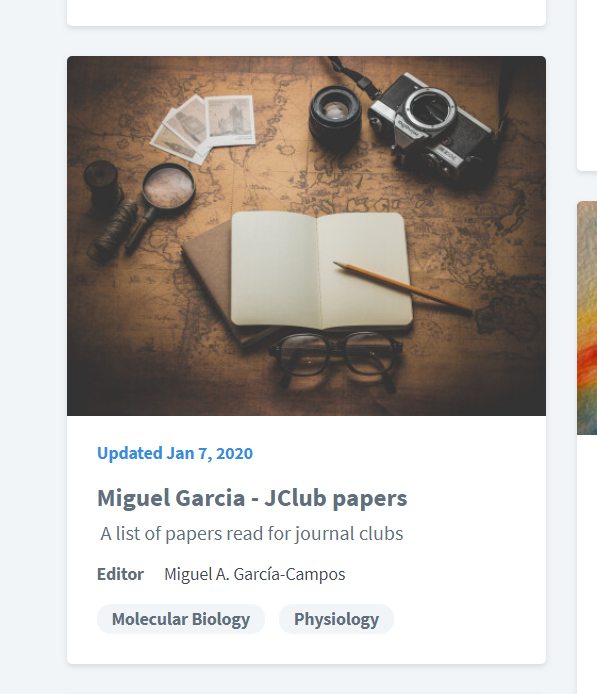Open the colorful thumbnail of the adjacent card

[x=587, y=318]
